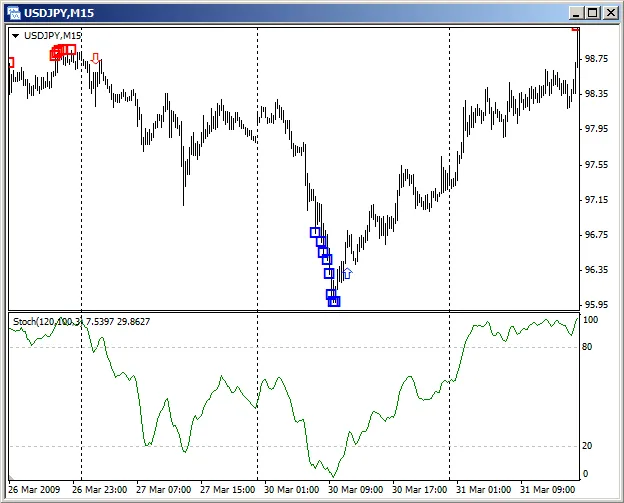
Task: Click the chart window icon in title bar
Action: [14, 13]
